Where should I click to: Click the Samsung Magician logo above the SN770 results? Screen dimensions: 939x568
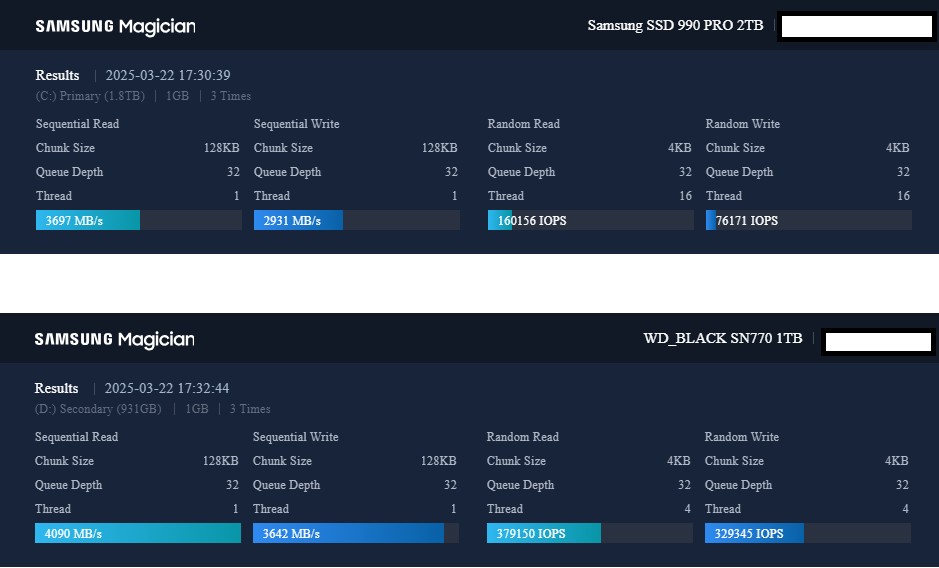tap(114, 340)
